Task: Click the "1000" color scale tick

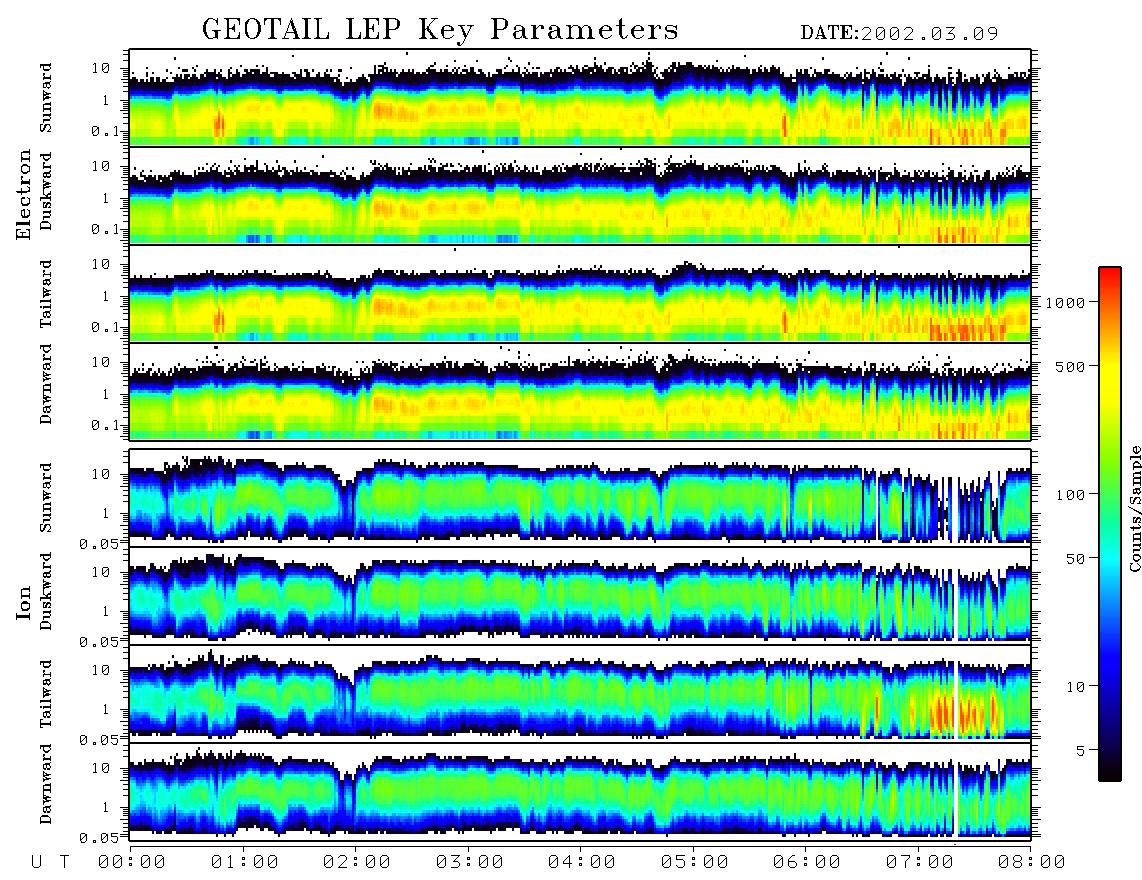Action: pyautogui.click(x=1065, y=302)
